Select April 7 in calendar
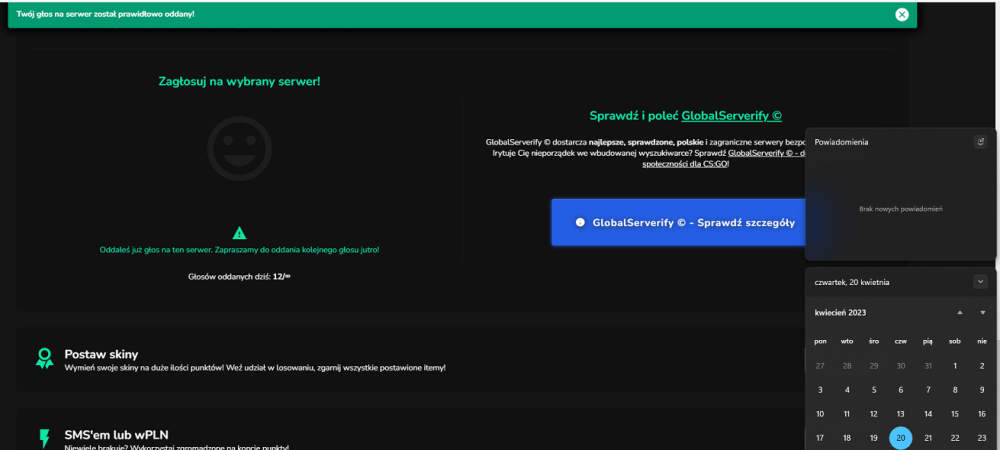Screen dimensions: 1000x450 pos(928,390)
